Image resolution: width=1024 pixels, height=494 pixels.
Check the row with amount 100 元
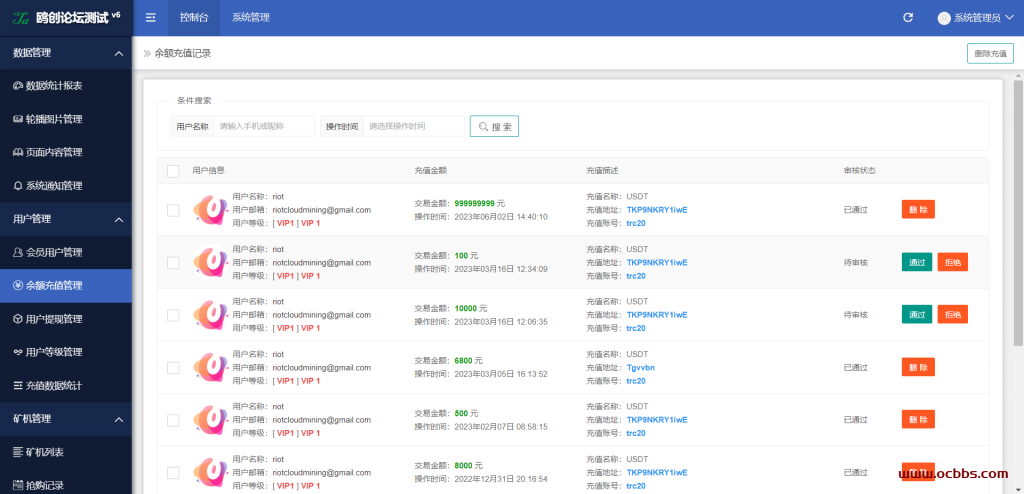[x=173, y=263]
